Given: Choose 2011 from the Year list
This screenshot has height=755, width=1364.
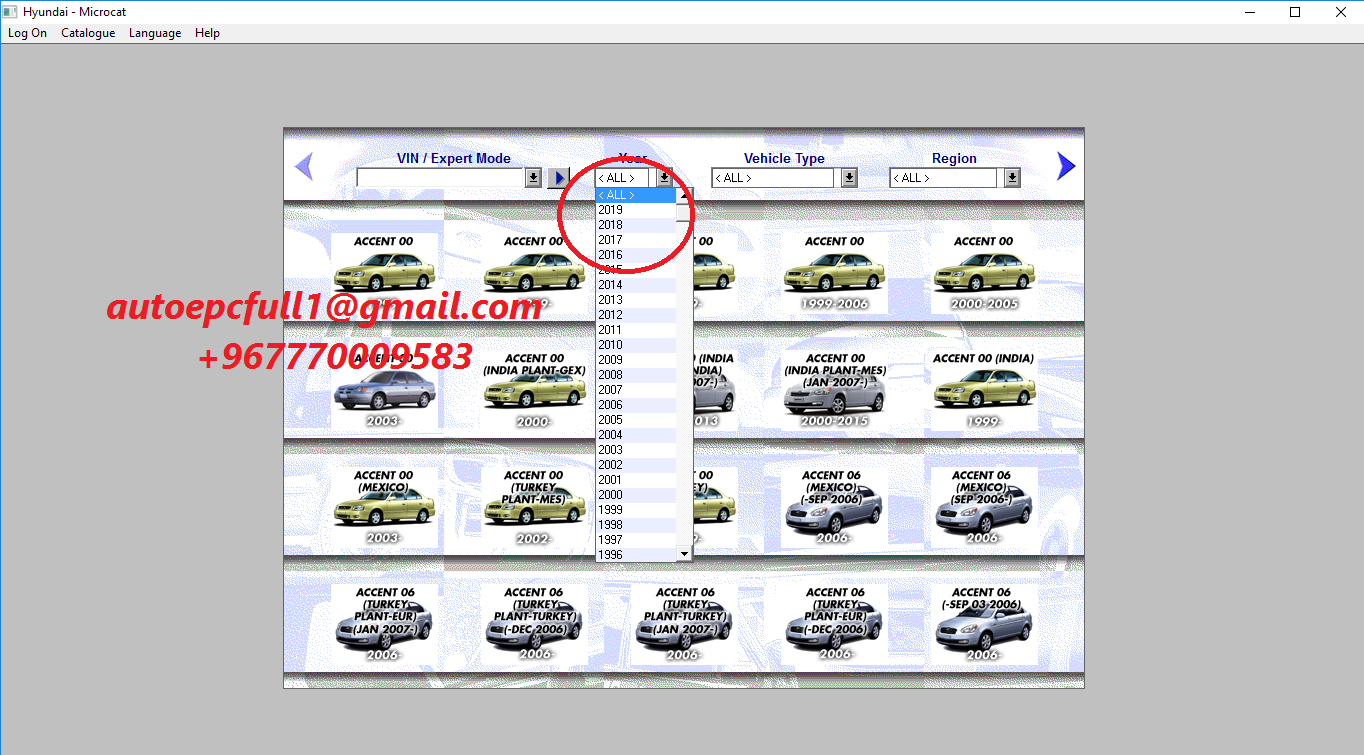Looking at the screenshot, I should [636, 330].
